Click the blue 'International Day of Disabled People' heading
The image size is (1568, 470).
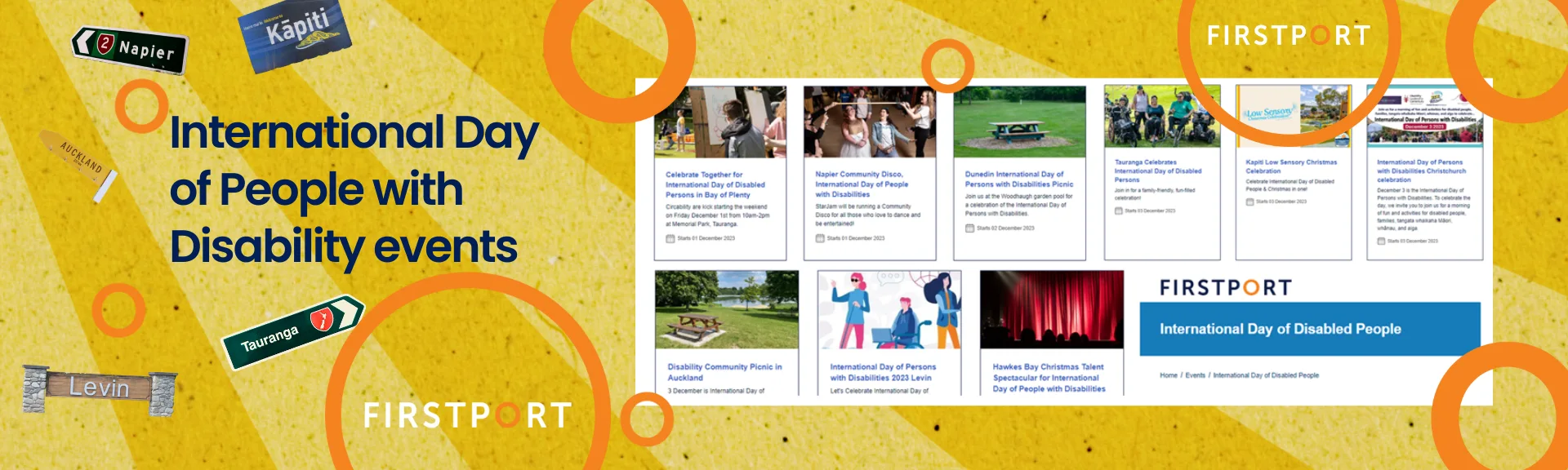tap(1281, 329)
